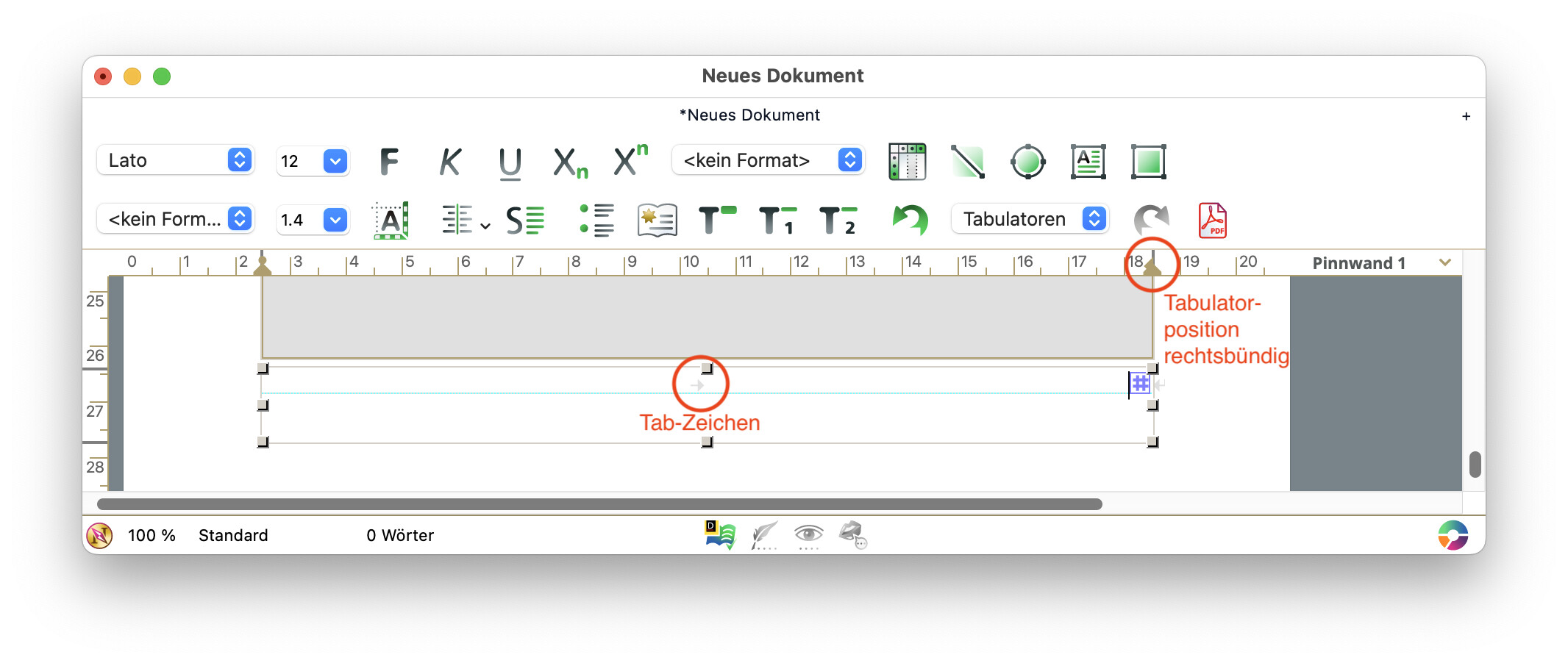Image resolution: width=1568 pixels, height=663 pixels.
Task: Toggle underline with the U icon
Action: [x=510, y=162]
